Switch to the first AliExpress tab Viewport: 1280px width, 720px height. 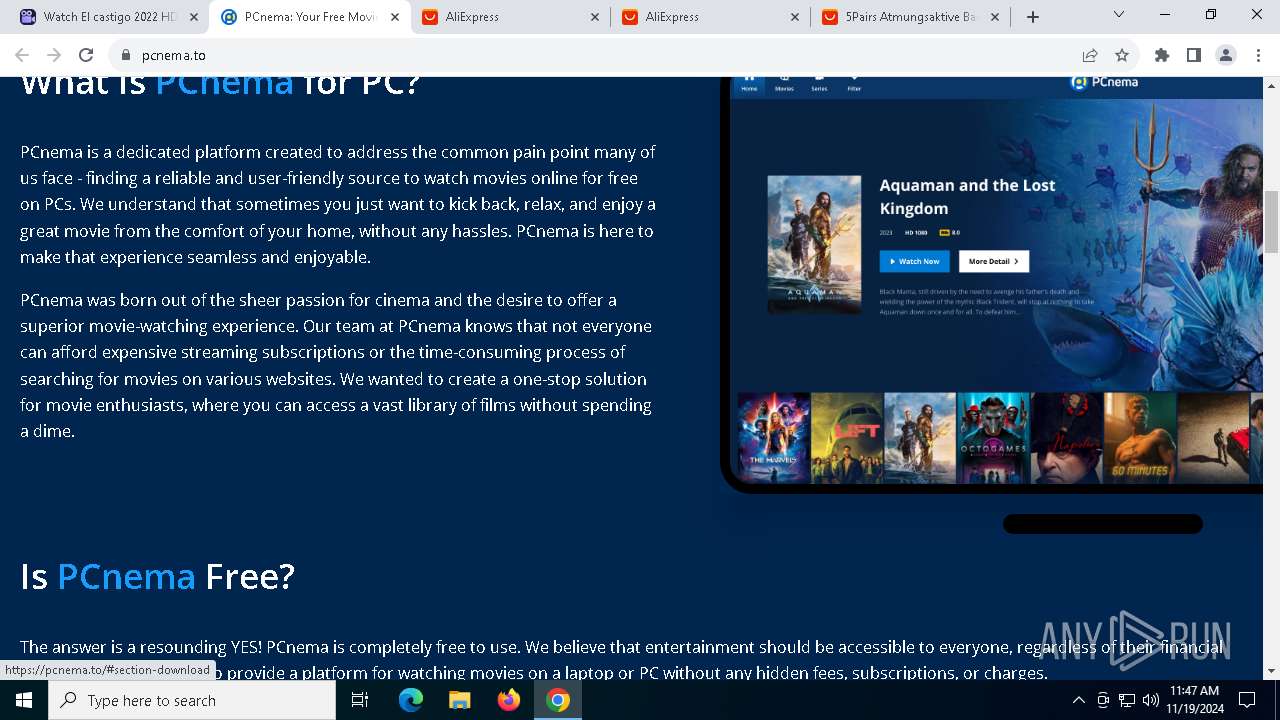[x=510, y=17]
